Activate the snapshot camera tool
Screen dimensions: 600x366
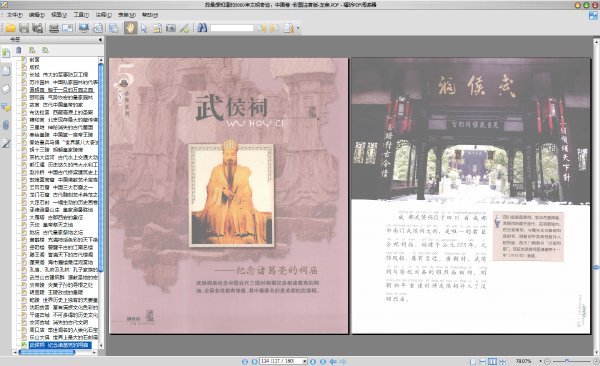pyautogui.click(x=171, y=28)
